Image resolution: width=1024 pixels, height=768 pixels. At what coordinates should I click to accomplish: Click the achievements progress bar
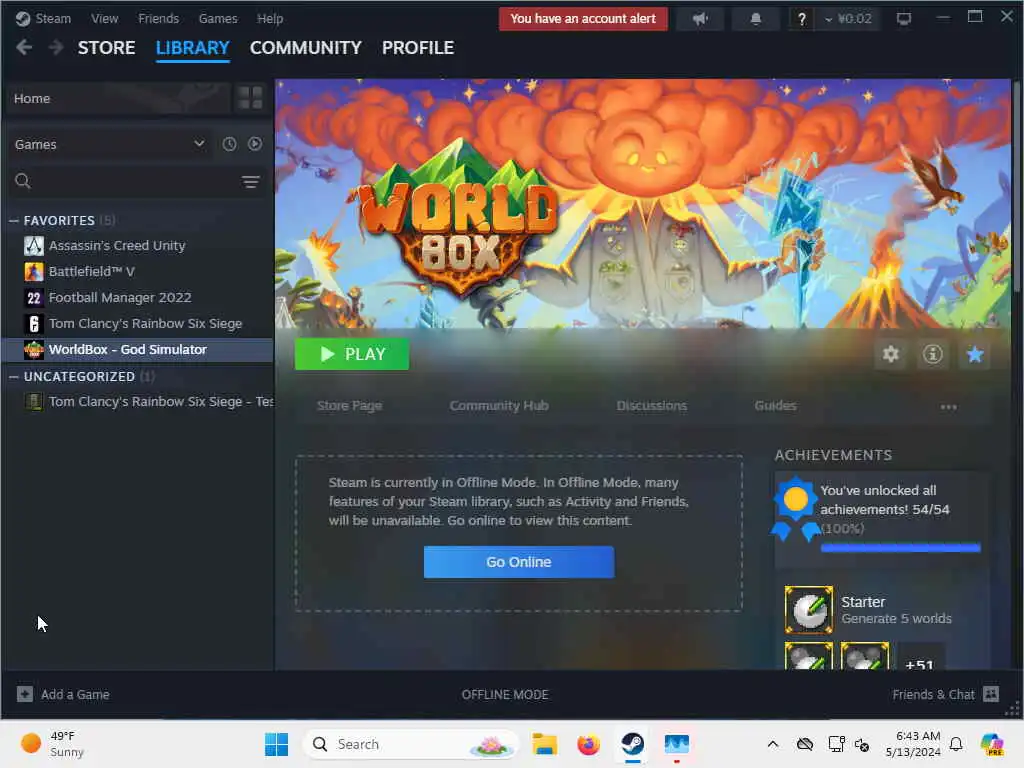click(x=901, y=547)
